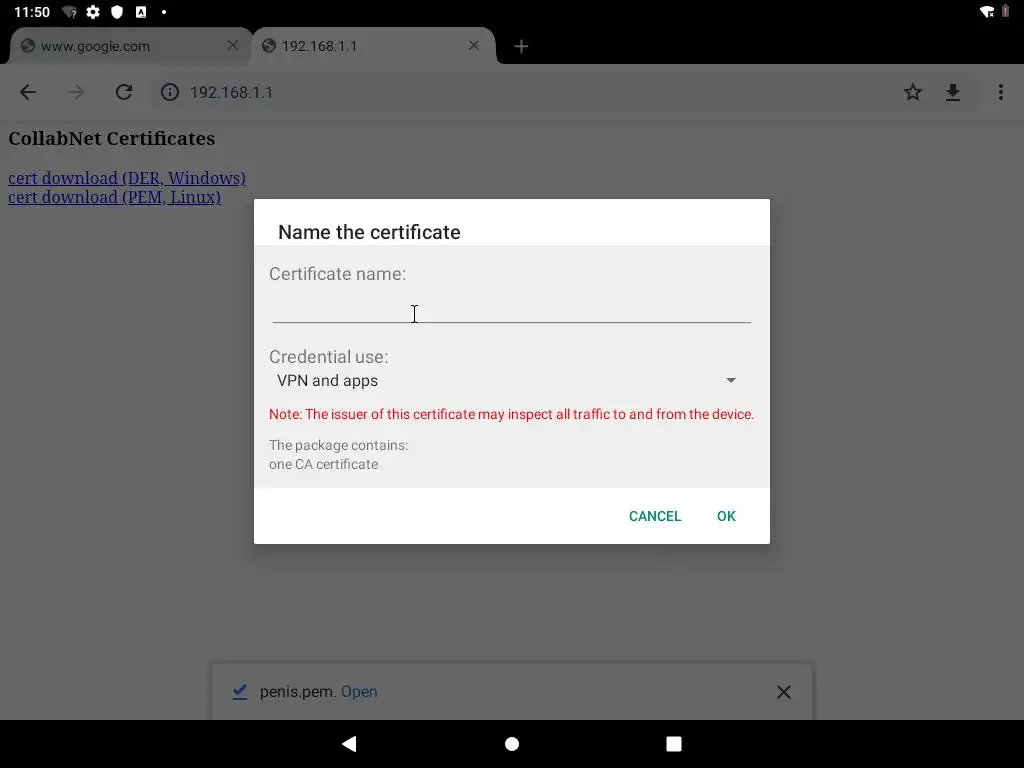1024x768 pixels.
Task: Close the www.google.com tab
Action: pyautogui.click(x=232, y=45)
